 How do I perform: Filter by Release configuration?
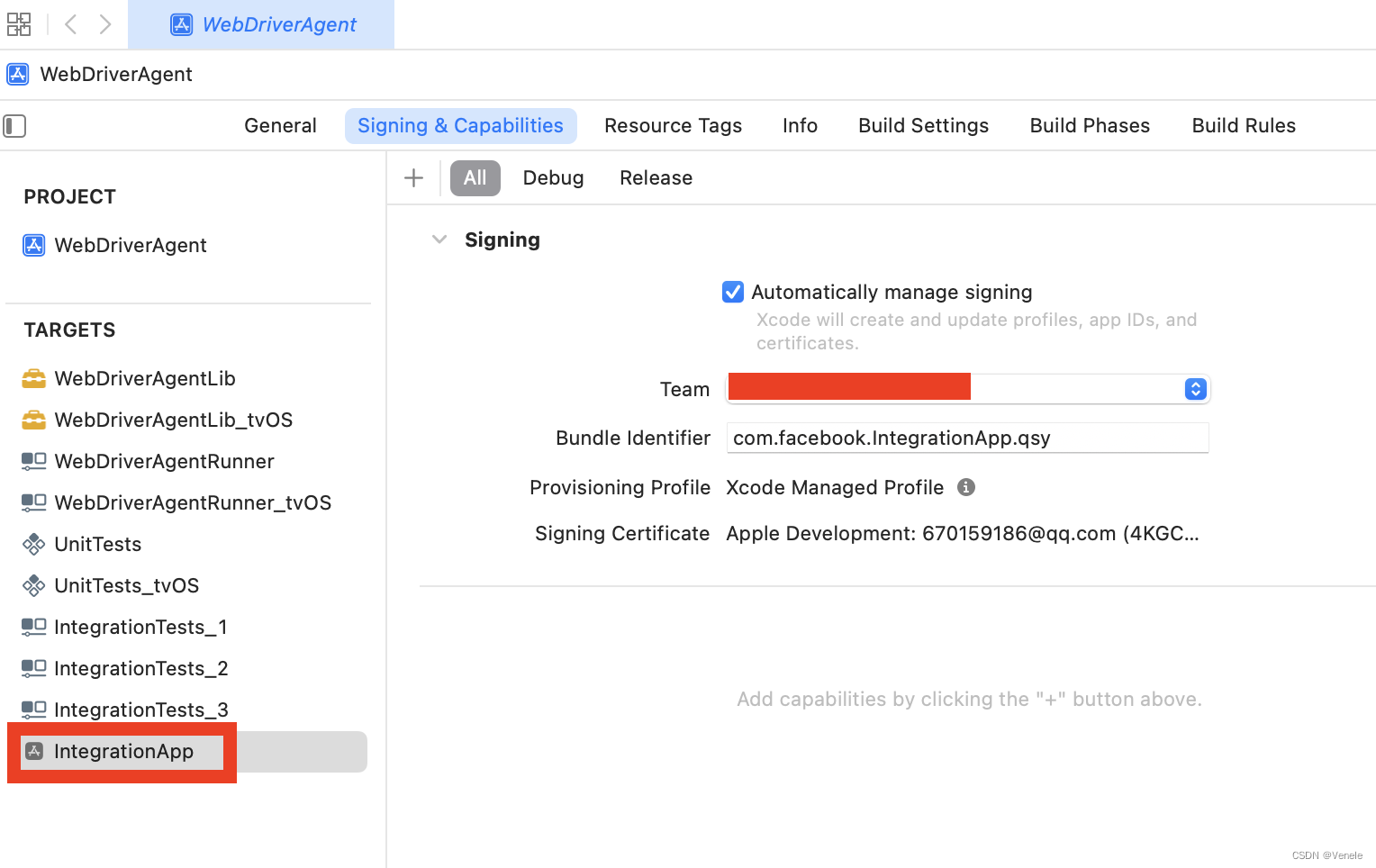tap(656, 178)
